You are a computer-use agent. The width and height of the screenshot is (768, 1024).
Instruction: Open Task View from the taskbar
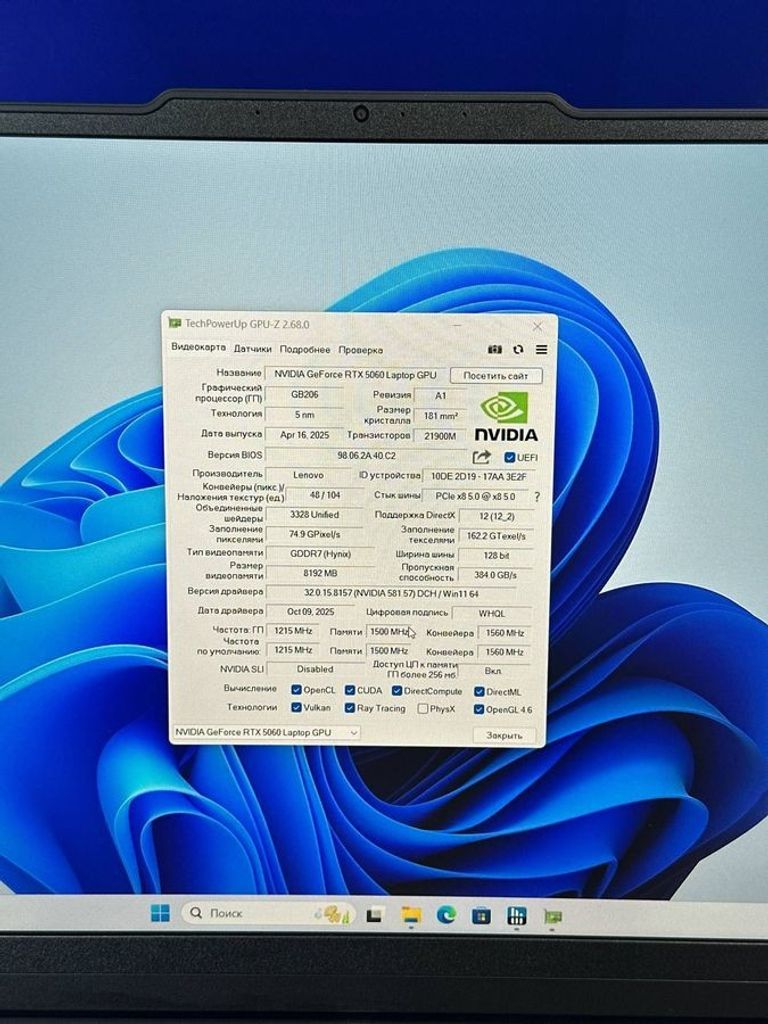(x=374, y=915)
